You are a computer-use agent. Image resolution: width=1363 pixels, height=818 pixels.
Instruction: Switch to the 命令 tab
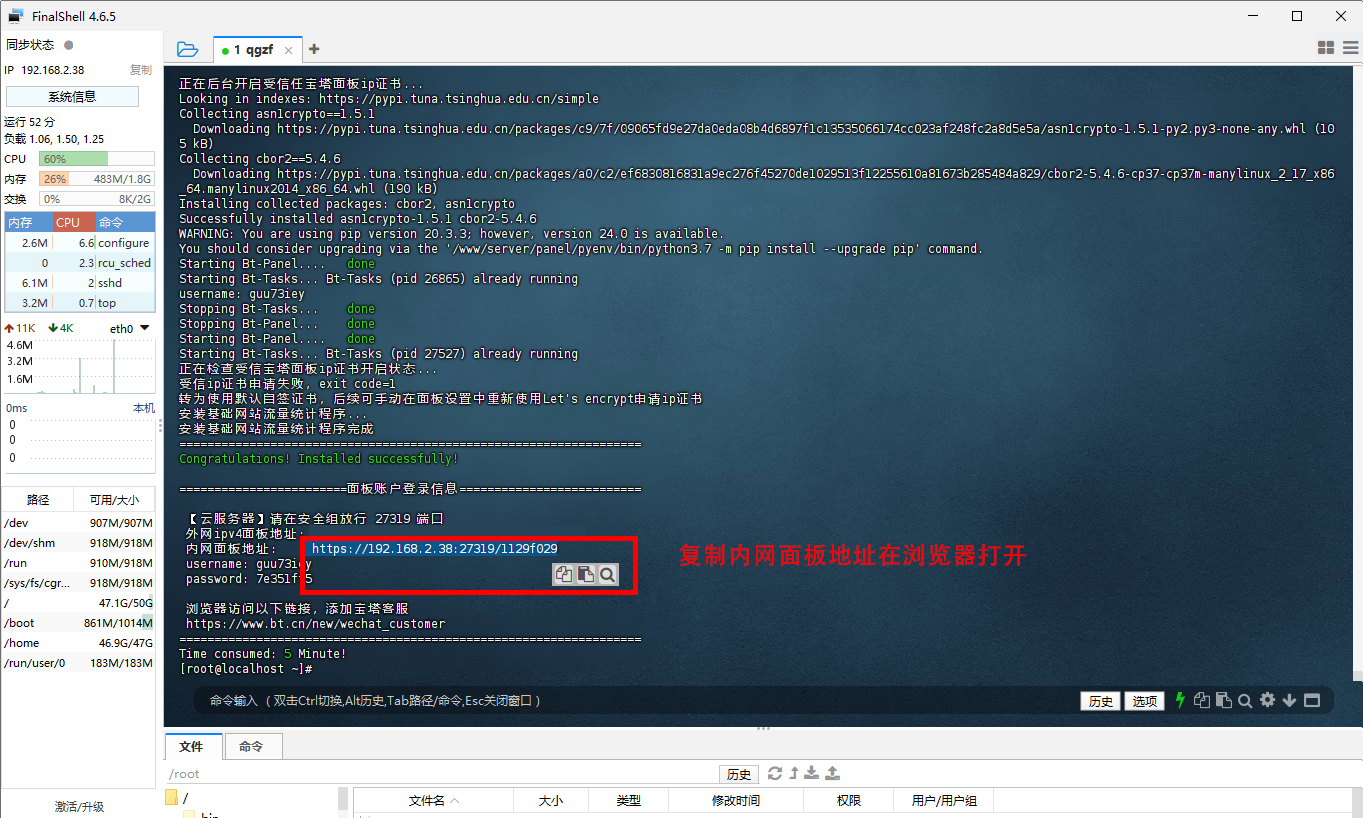coord(250,746)
